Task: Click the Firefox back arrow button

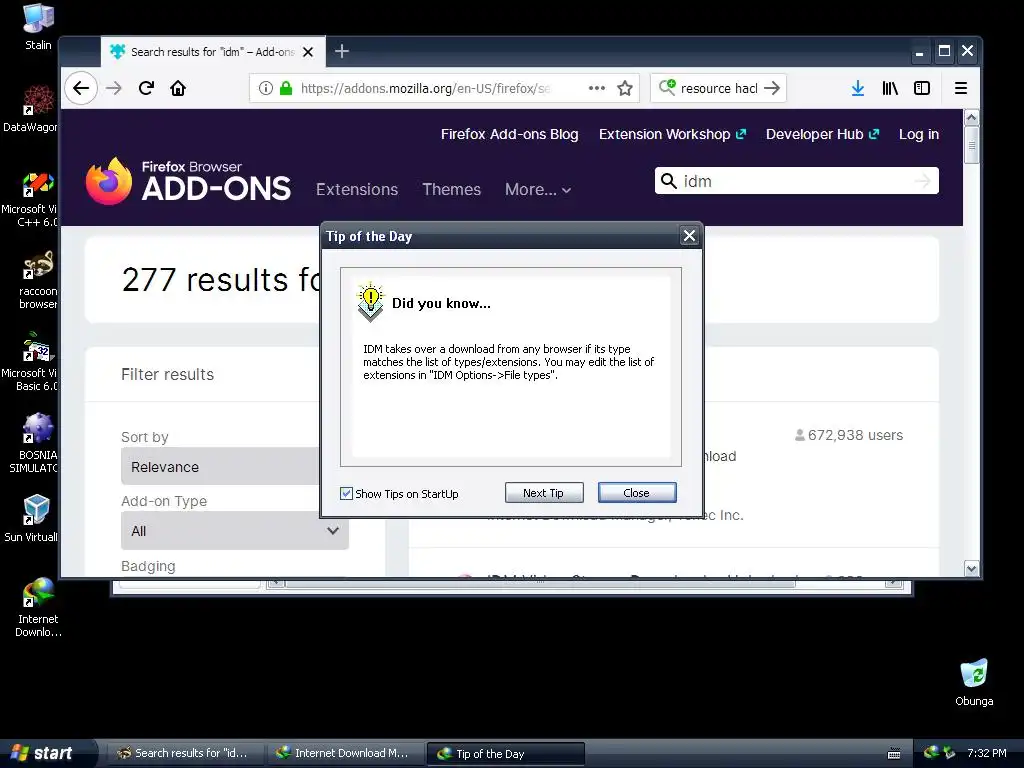Action: point(81,88)
